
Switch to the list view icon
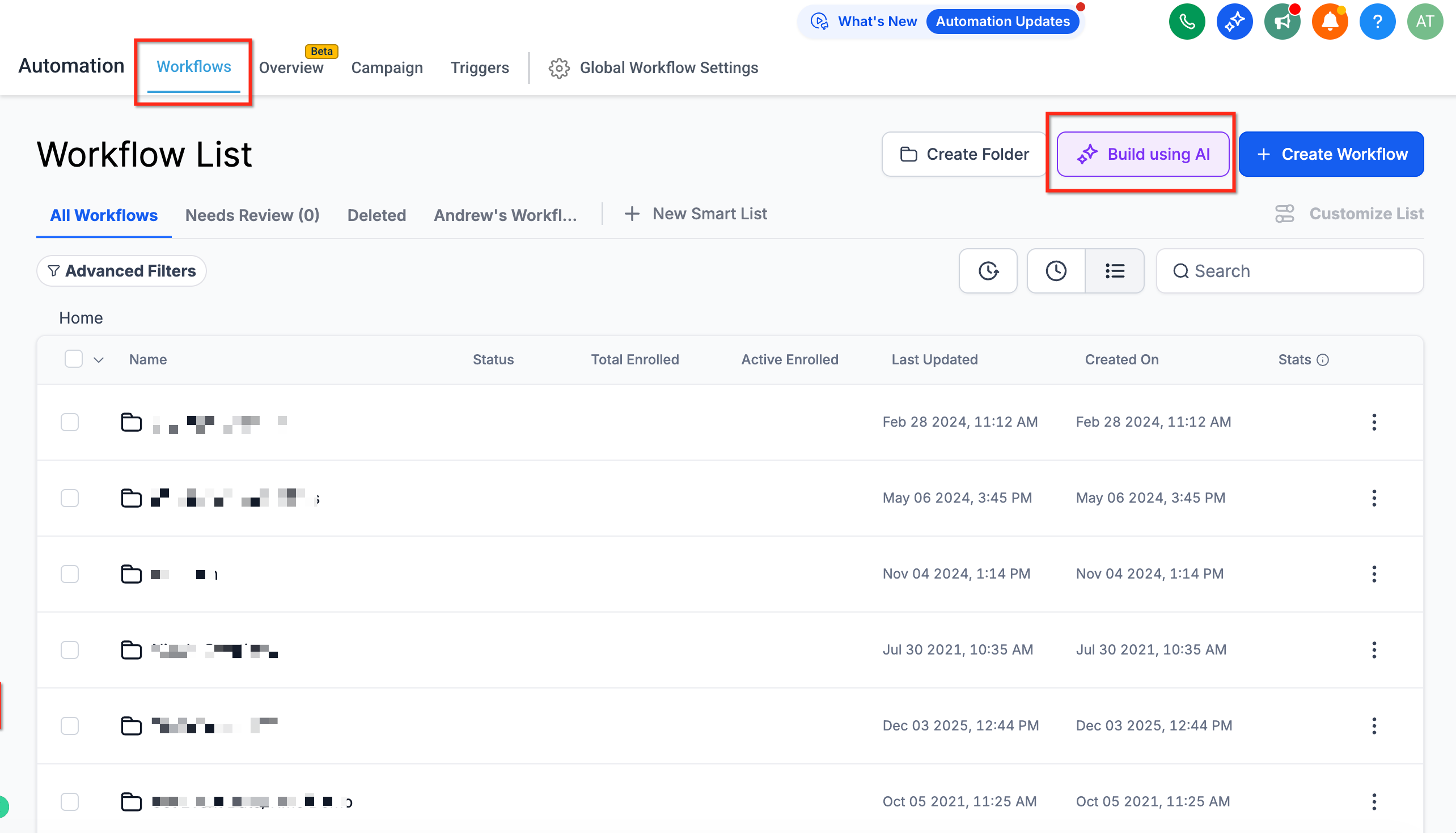(1114, 271)
